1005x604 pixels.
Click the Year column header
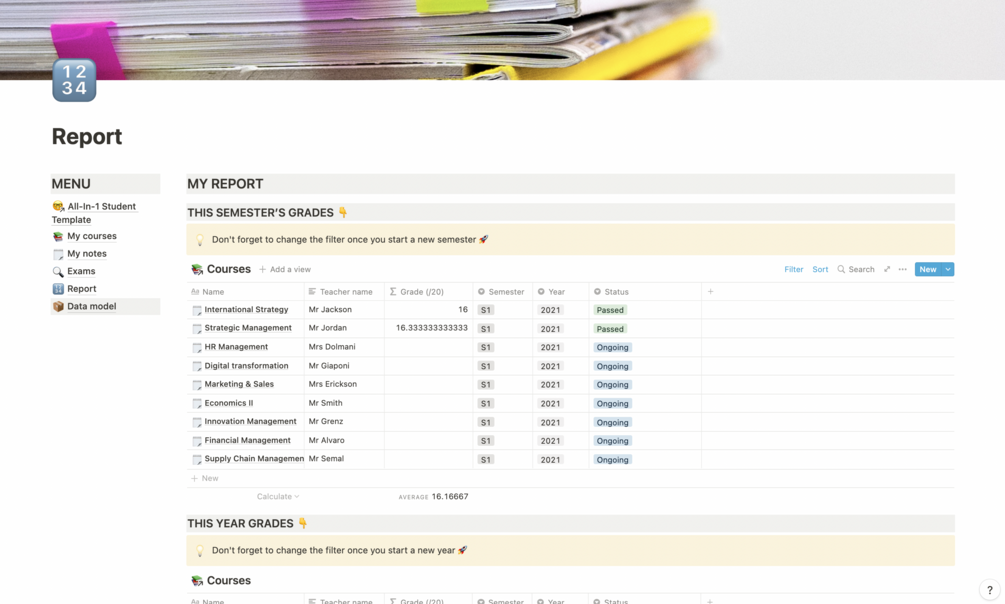click(560, 292)
